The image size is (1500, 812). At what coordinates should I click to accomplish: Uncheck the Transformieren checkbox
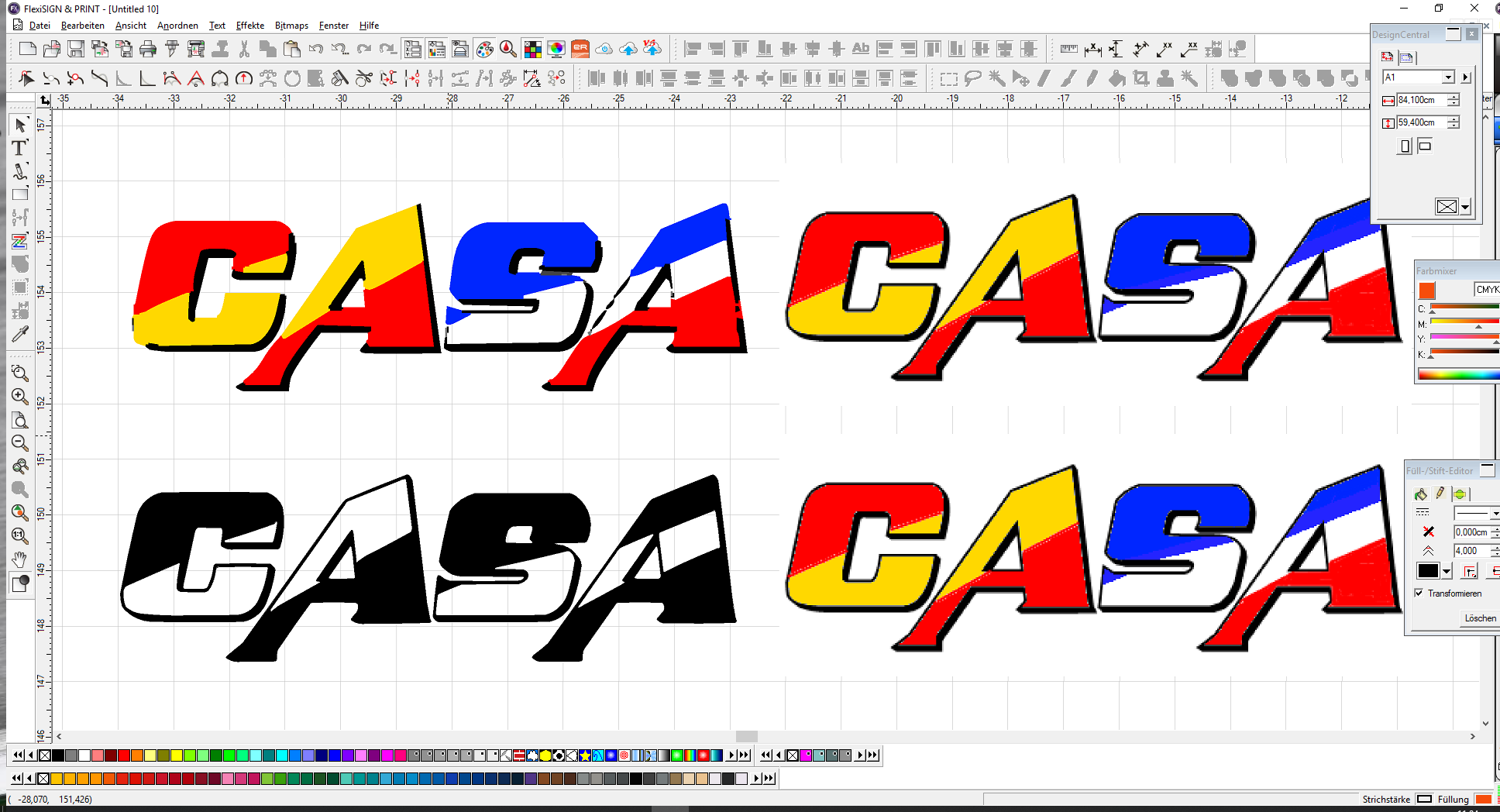pyautogui.click(x=1419, y=594)
